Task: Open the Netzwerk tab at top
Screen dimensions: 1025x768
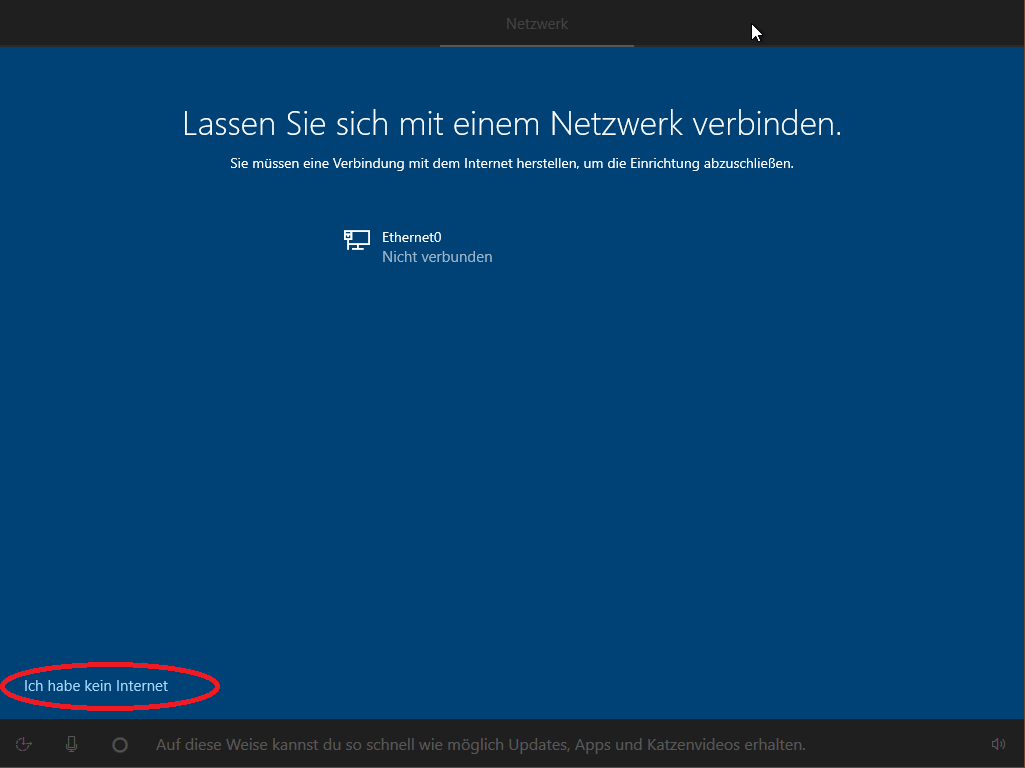Action: 537,24
